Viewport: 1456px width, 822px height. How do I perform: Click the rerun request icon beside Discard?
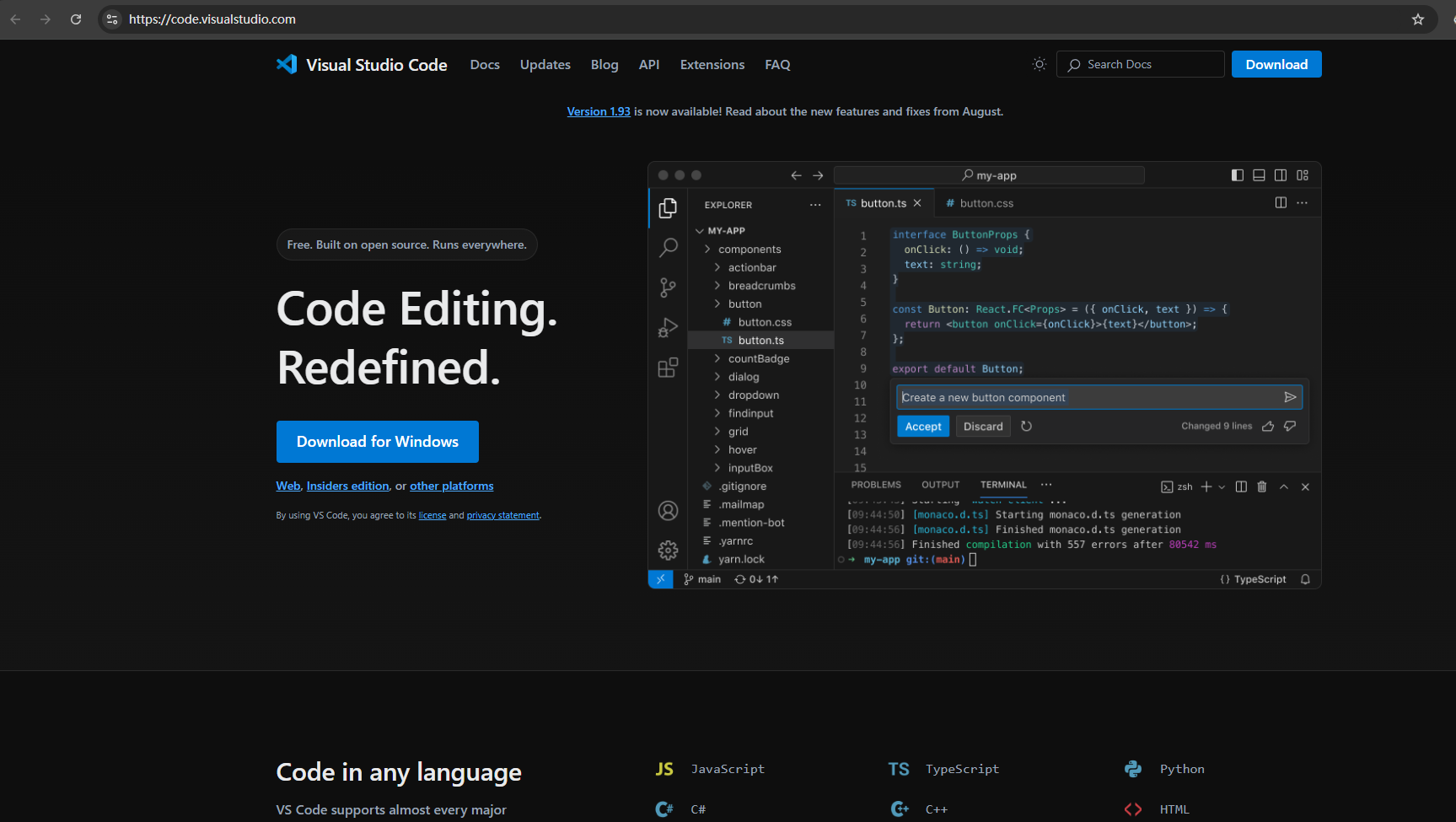[1026, 426]
